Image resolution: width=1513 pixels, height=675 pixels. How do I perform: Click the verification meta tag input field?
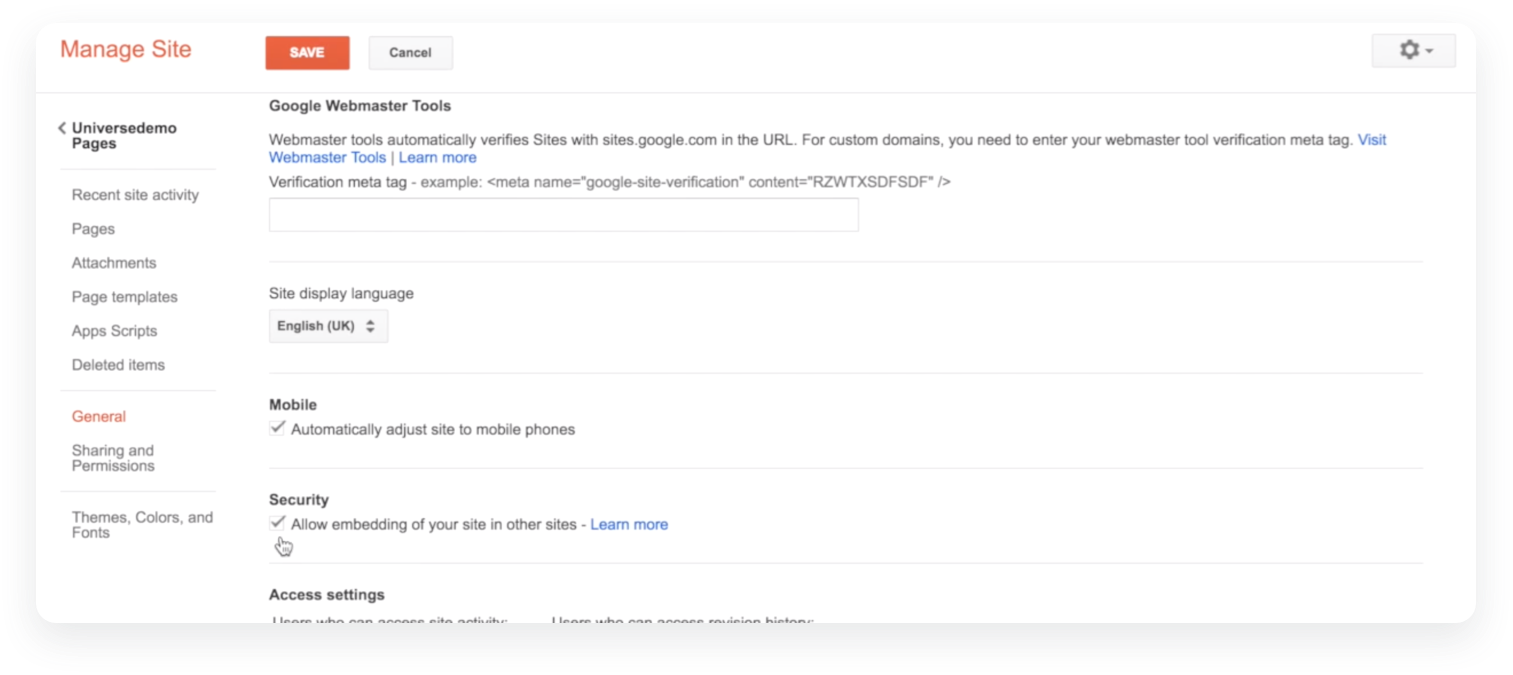coord(563,215)
